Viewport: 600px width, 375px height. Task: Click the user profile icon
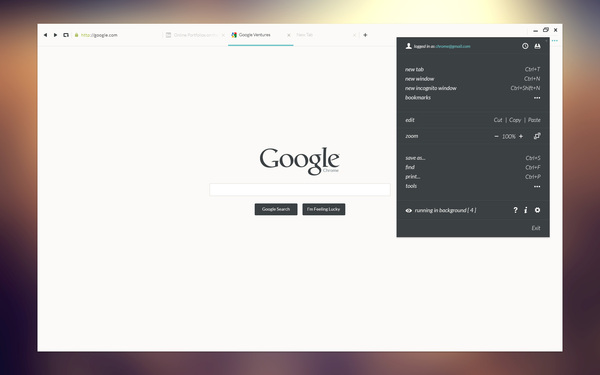(408, 46)
